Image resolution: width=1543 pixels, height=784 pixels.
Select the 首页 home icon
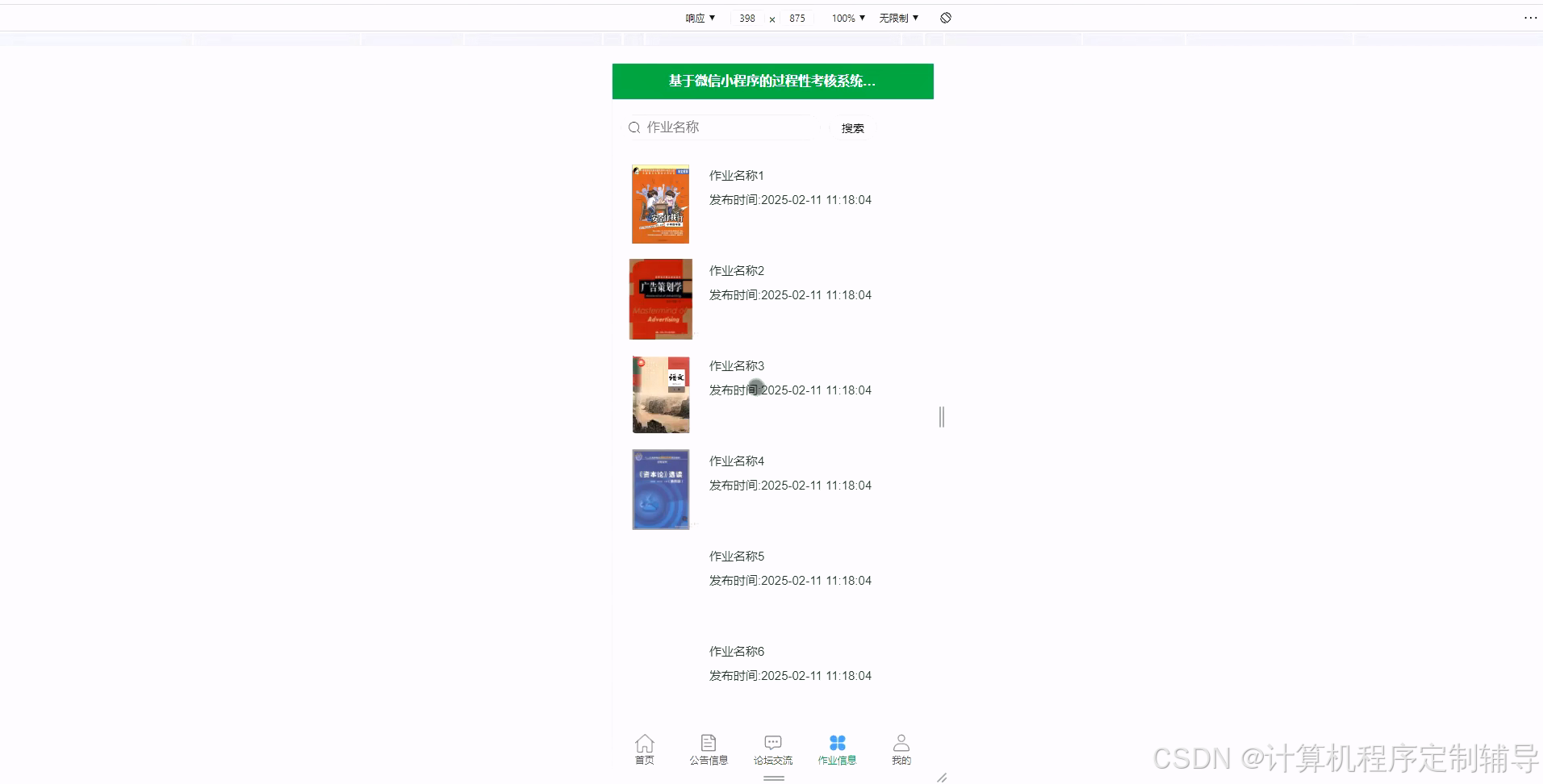pos(644,743)
